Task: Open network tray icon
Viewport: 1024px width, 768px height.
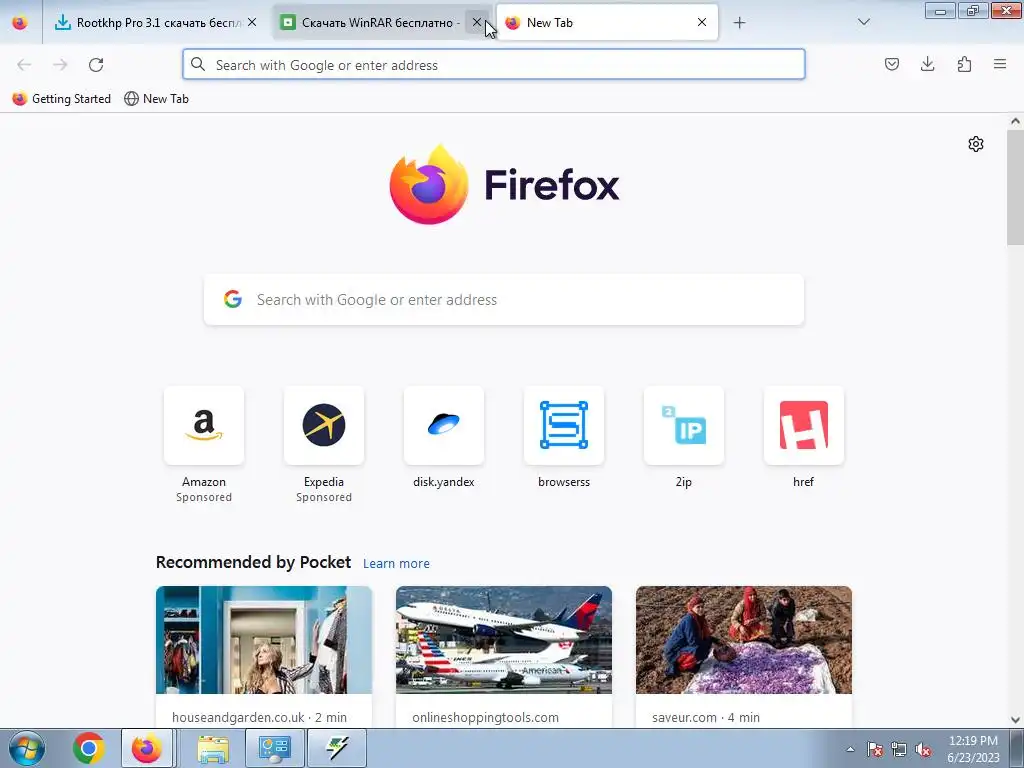Action: click(899, 749)
